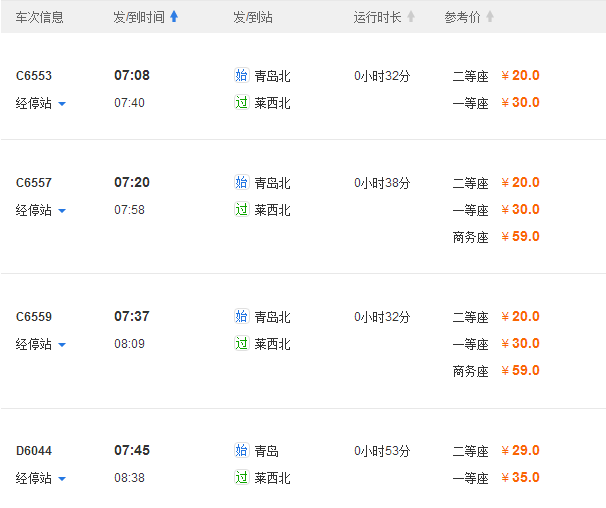Click the 发/到站 column header
Viewport: 606px width, 508px height.
(252, 17)
